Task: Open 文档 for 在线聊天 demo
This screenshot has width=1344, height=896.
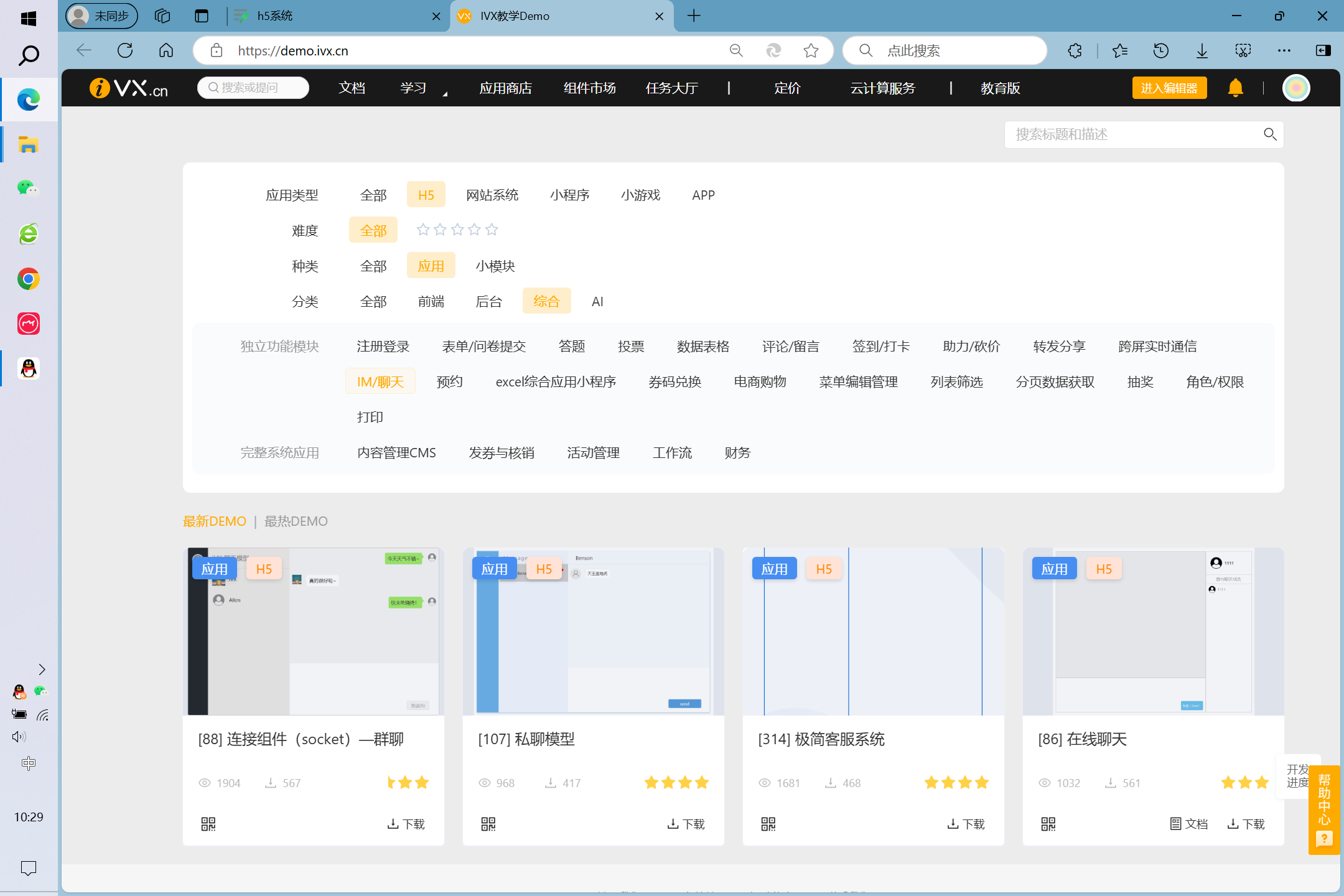Action: pos(1189,824)
